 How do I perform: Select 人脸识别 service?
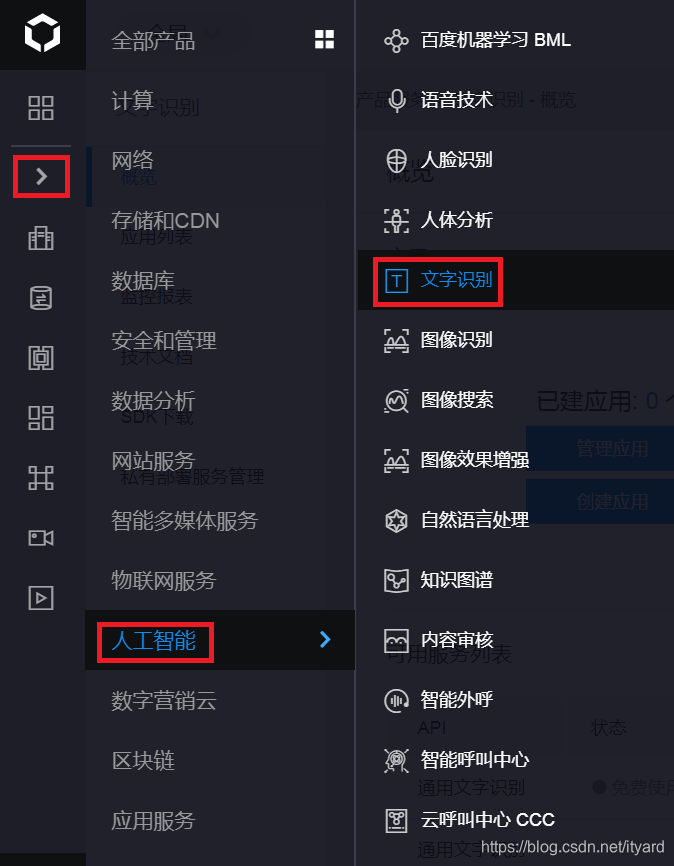456,160
